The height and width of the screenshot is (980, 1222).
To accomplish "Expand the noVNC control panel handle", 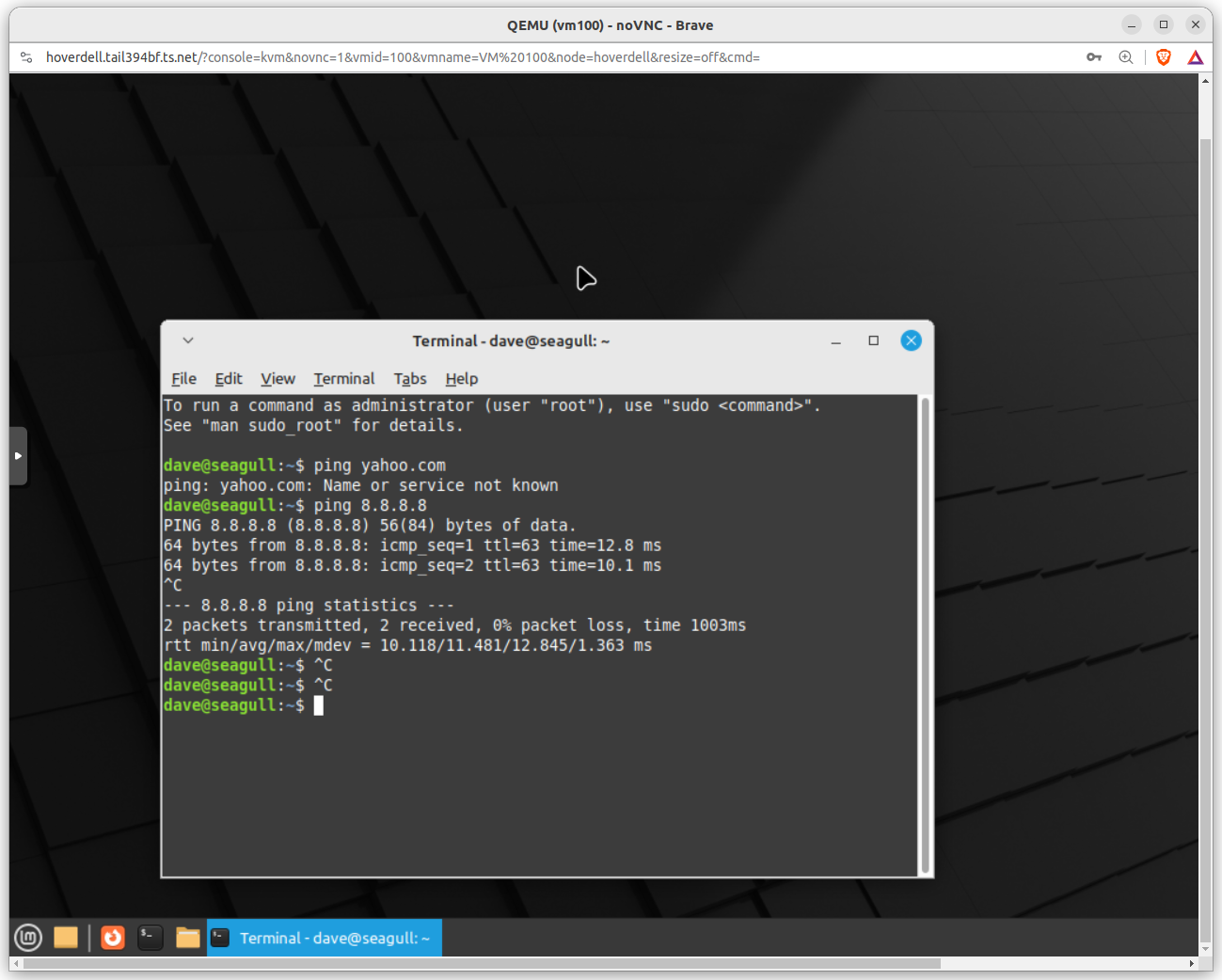I will [x=18, y=456].
